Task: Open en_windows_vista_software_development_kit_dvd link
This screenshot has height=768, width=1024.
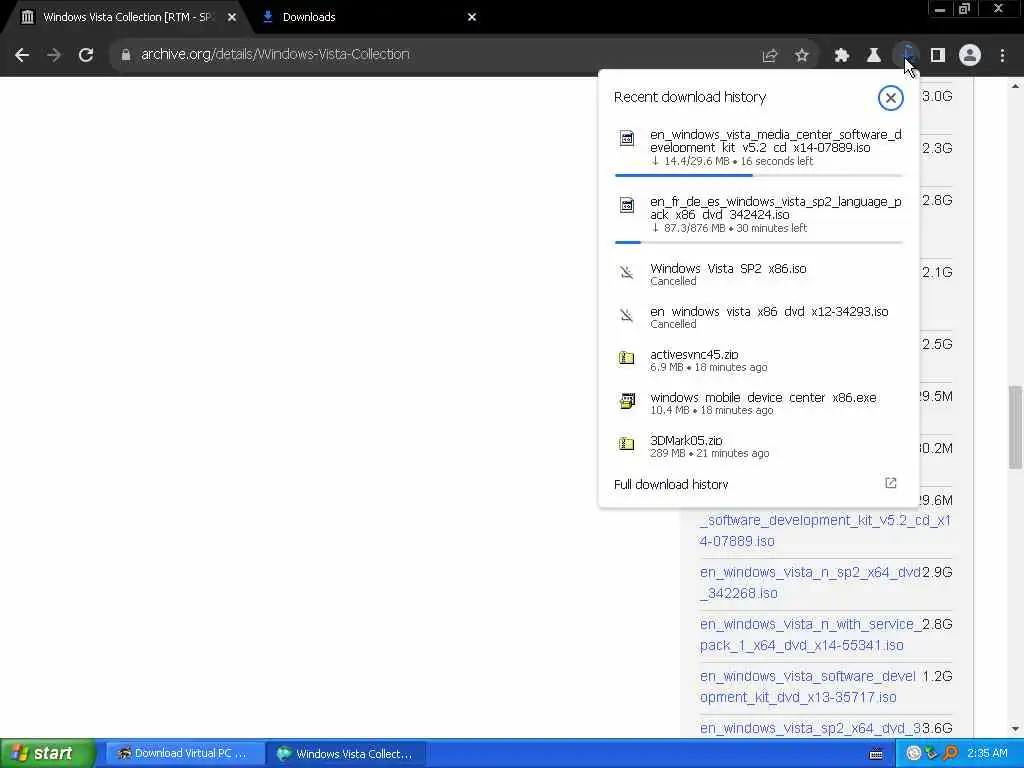Action: point(807,686)
